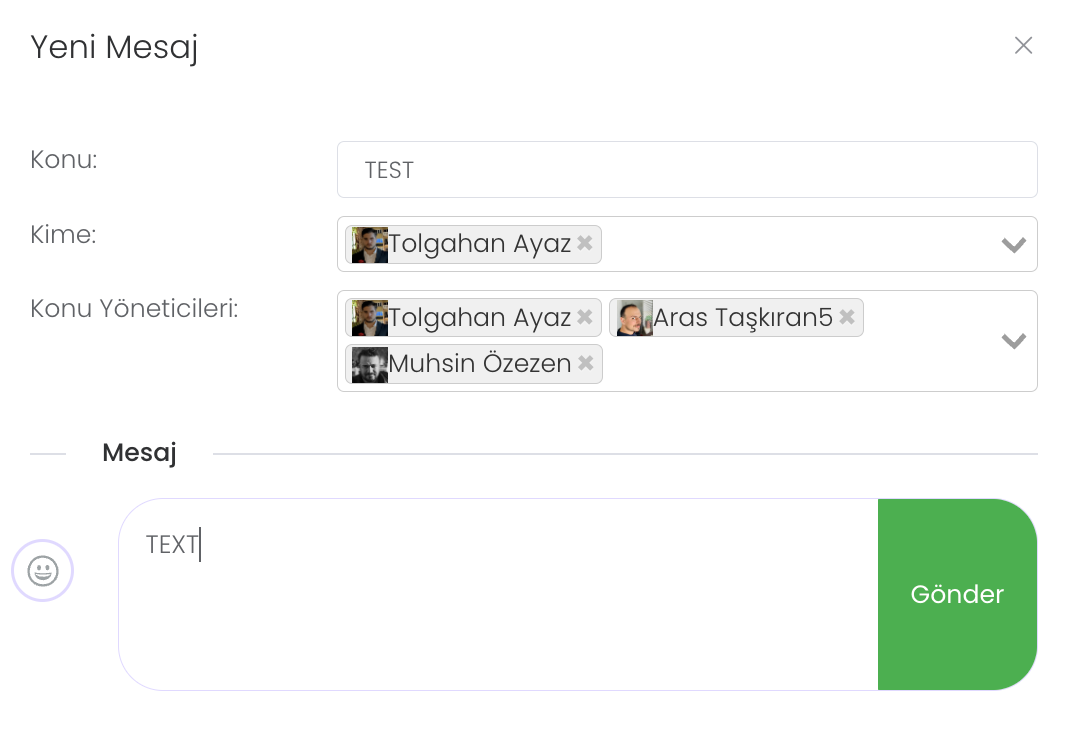The height and width of the screenshot is (748, 1066).
Task: Remove Tolgahan Ayaz from Konu Yöneticileri
Action: pyautogui.click(x=585, y=317)
